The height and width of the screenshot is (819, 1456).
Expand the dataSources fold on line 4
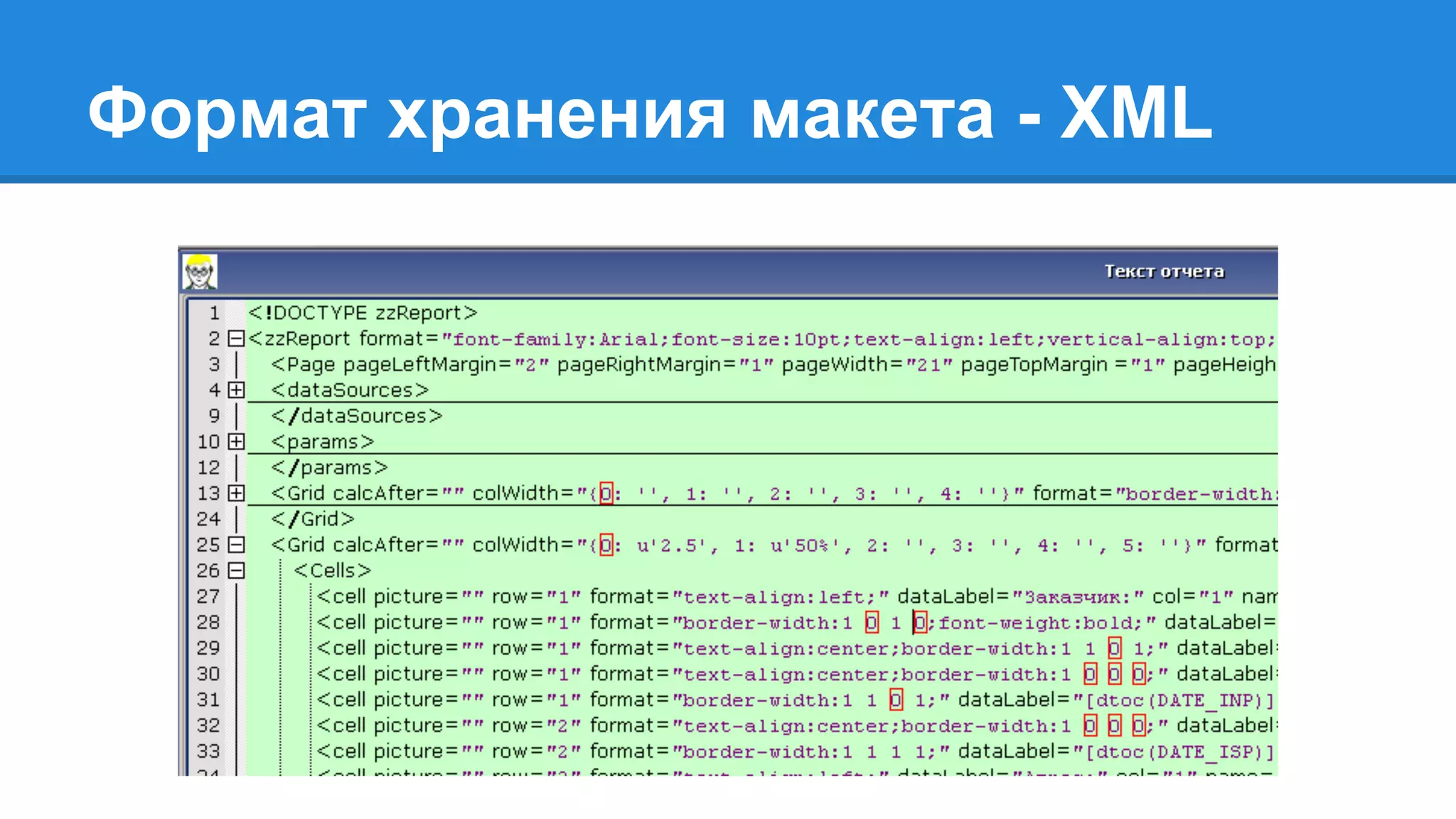236,390
